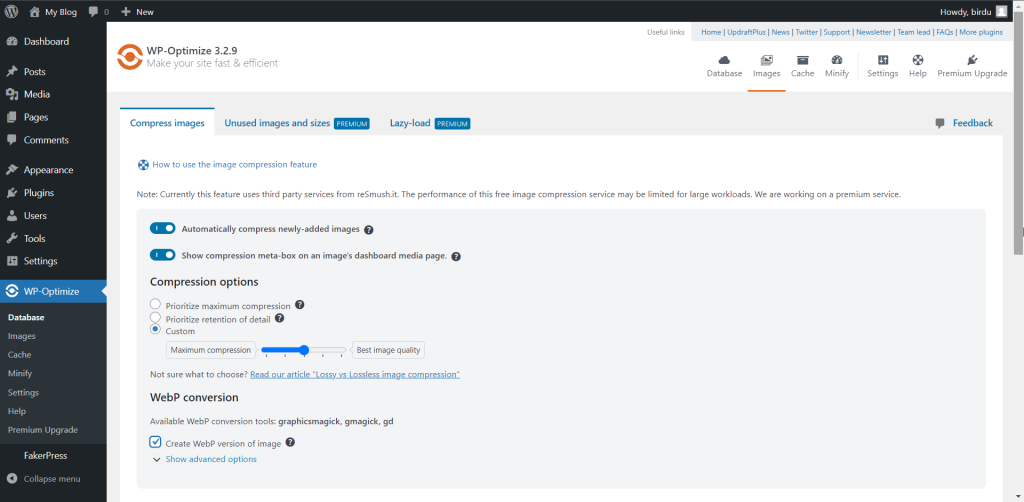Screen dimensions: 1024x502
Task: Select Prioritize retention of detail radio
Action: (155, 317)
